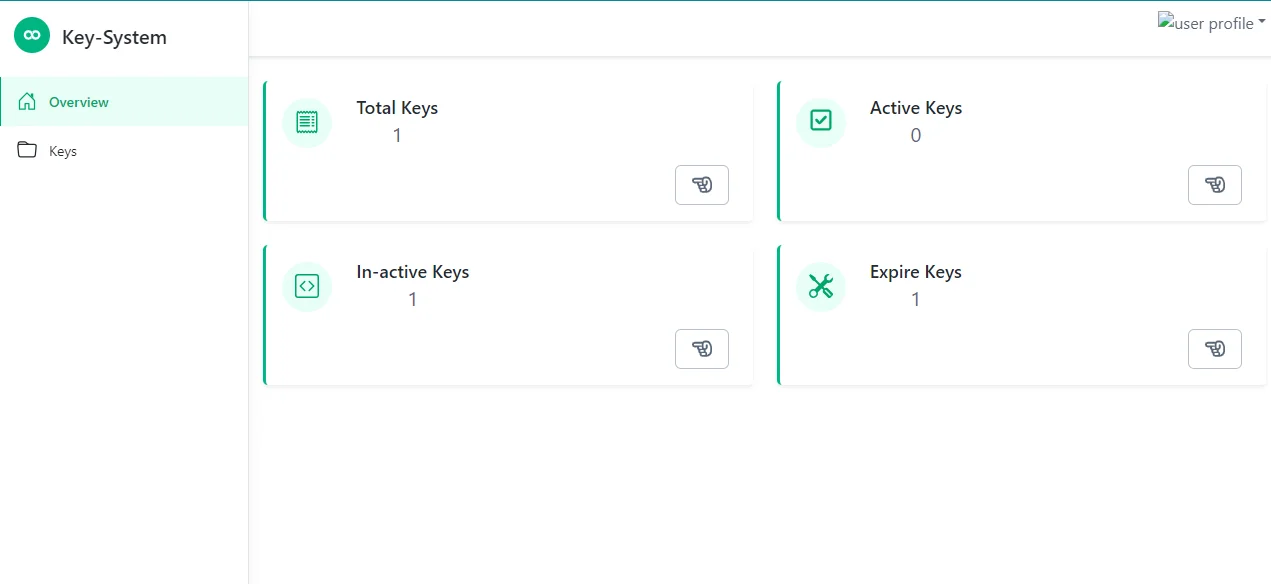Click the Active Keys count value 0
This screenshot has width=1271, height=584.
pos(915,135)
